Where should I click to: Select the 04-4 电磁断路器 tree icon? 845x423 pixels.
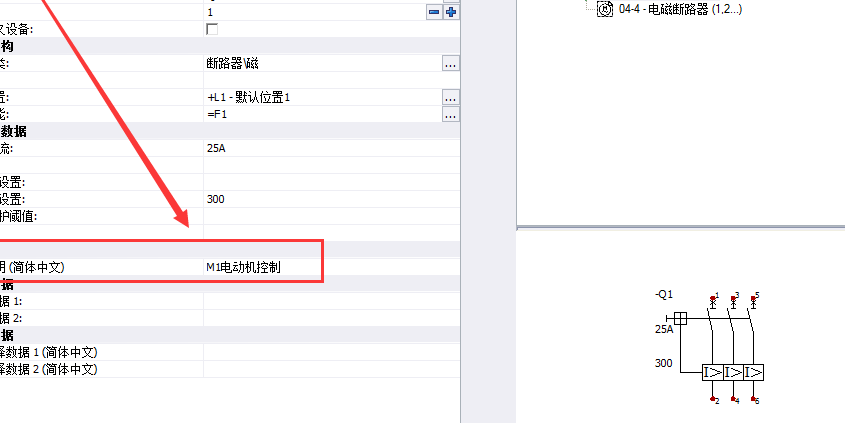point(605,9)
